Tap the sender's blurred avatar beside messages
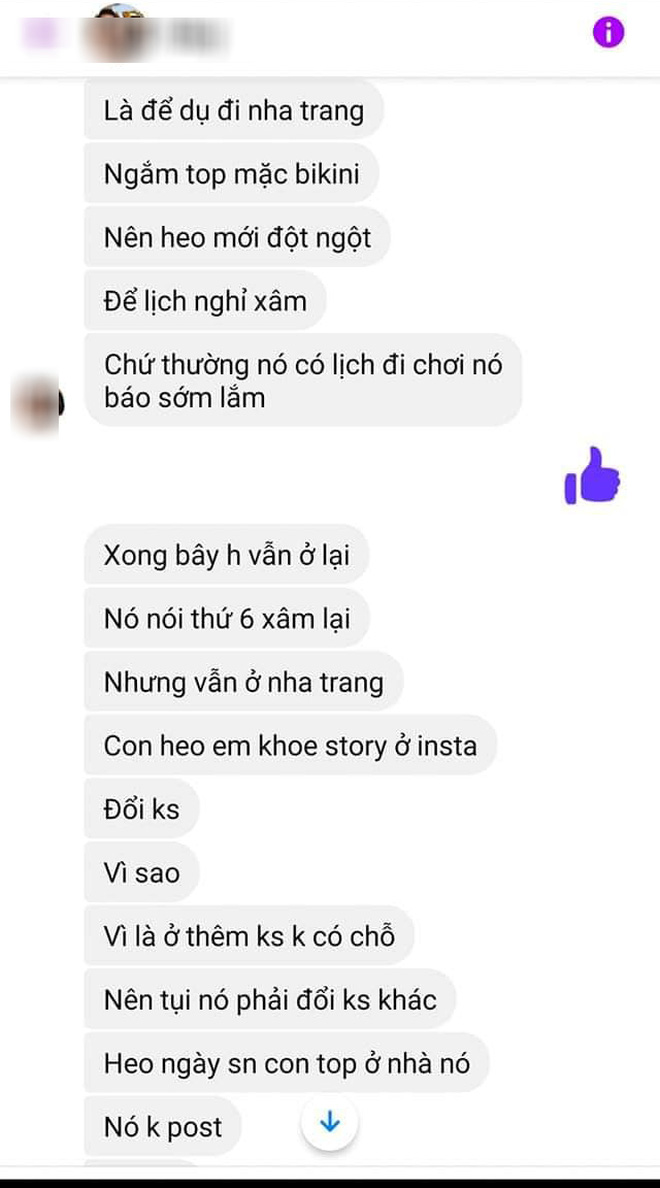This screenshot has height=1188, width=660. click(36, 405)
